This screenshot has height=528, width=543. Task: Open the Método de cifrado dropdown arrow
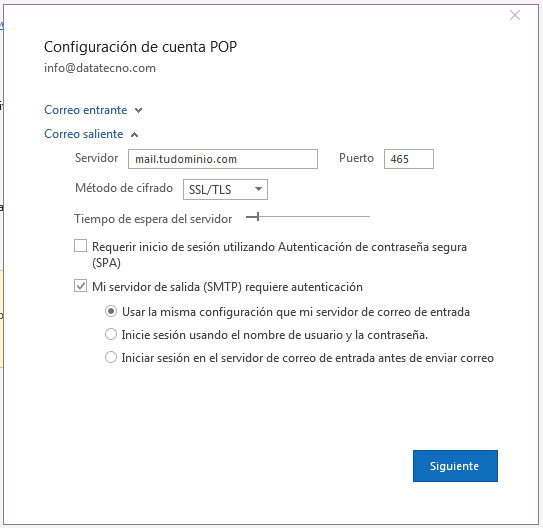click(x=258, y=189)
